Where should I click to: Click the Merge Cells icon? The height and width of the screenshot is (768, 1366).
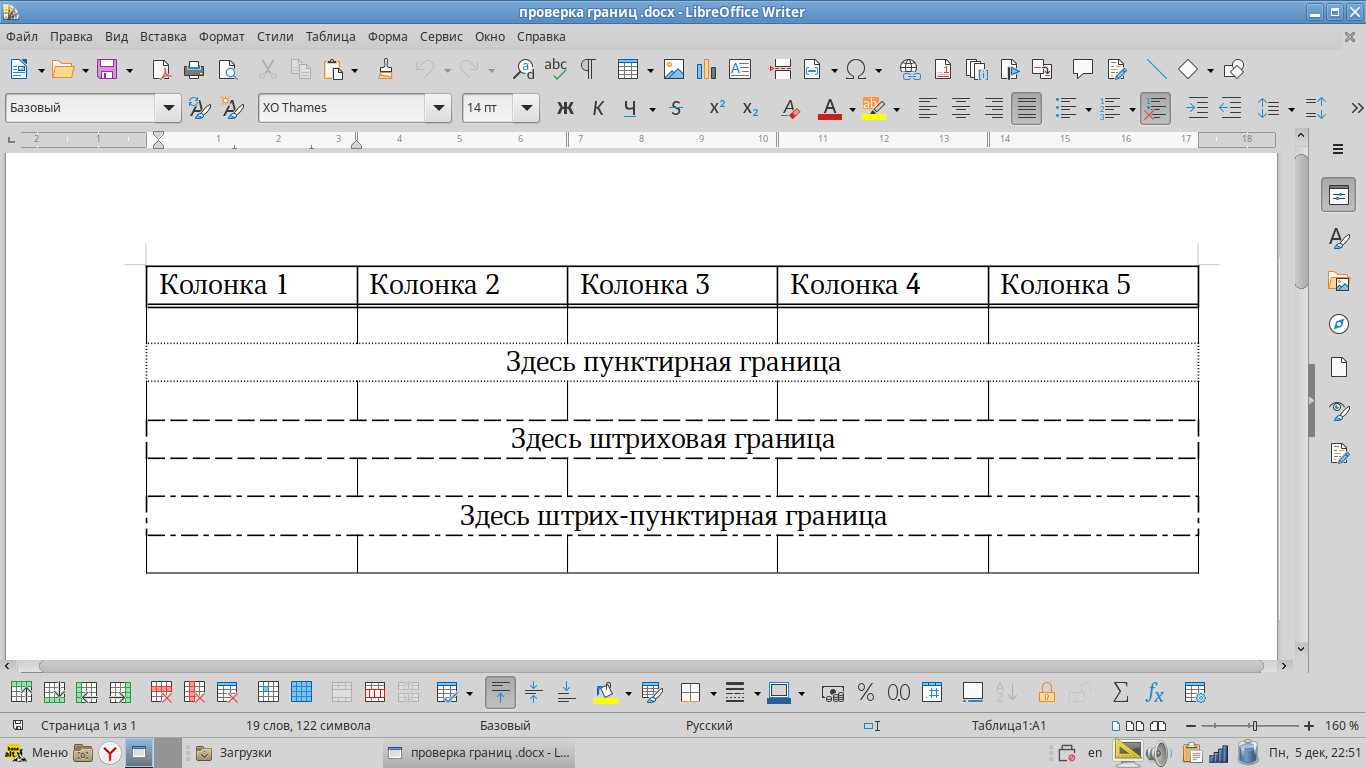point(342,692)
